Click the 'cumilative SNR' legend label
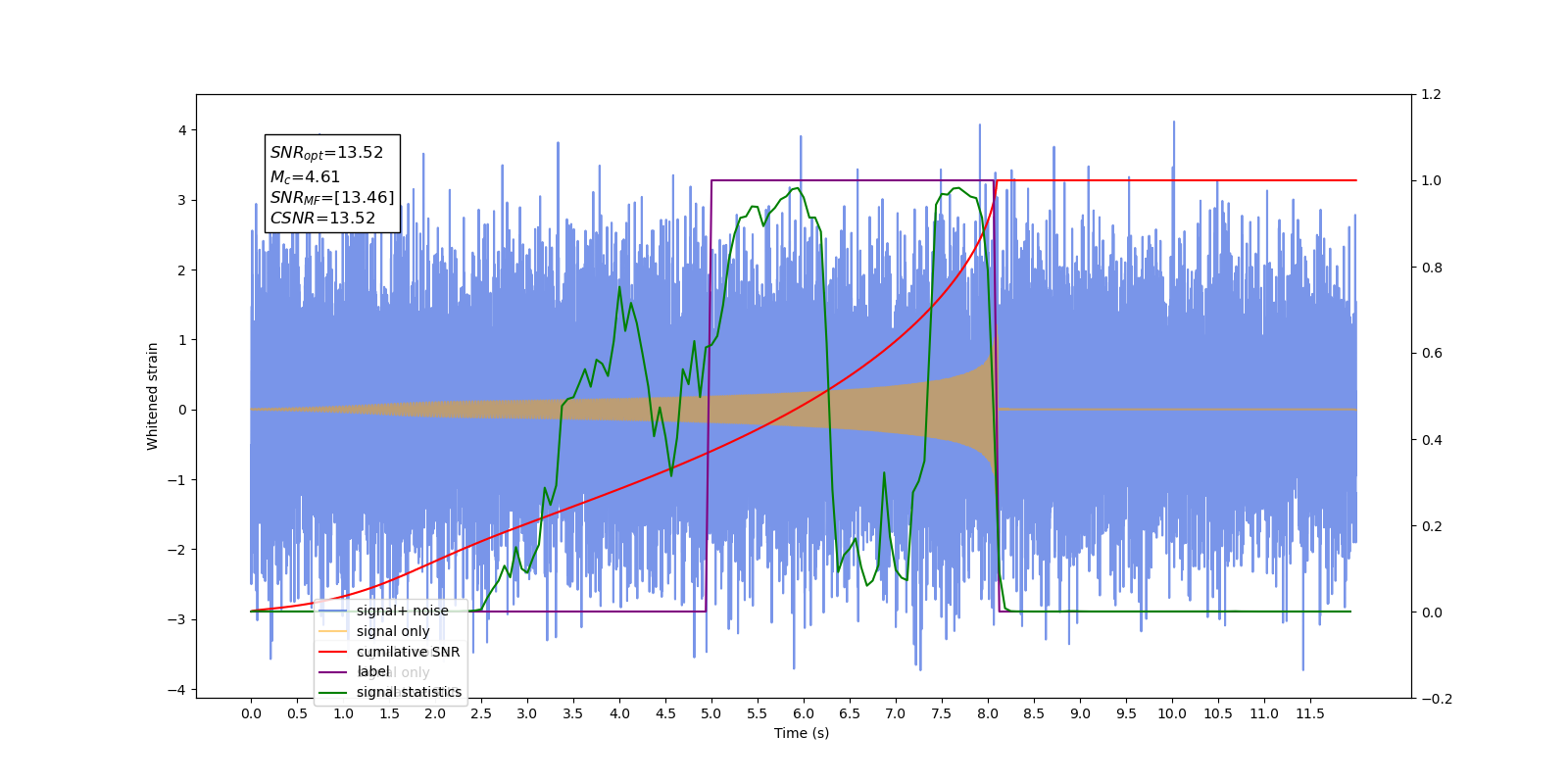Viewport: 1568px width, 784px height. (x=408, y=652)
